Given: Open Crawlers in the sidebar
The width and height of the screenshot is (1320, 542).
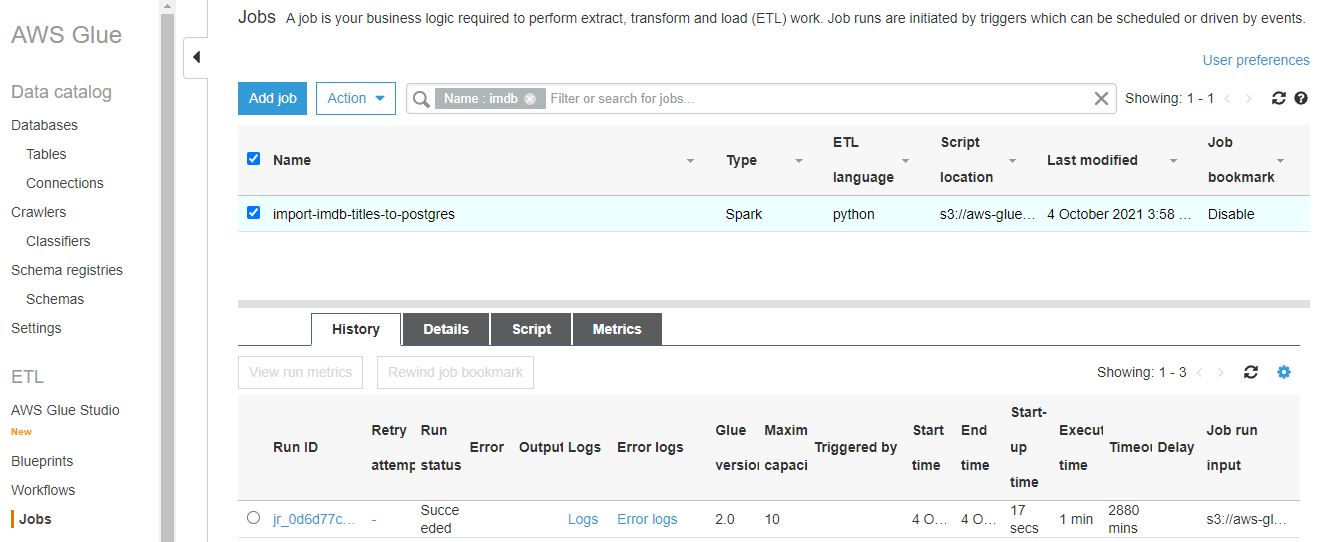Looking at the screenshot, I should click(x=38, y=212).
